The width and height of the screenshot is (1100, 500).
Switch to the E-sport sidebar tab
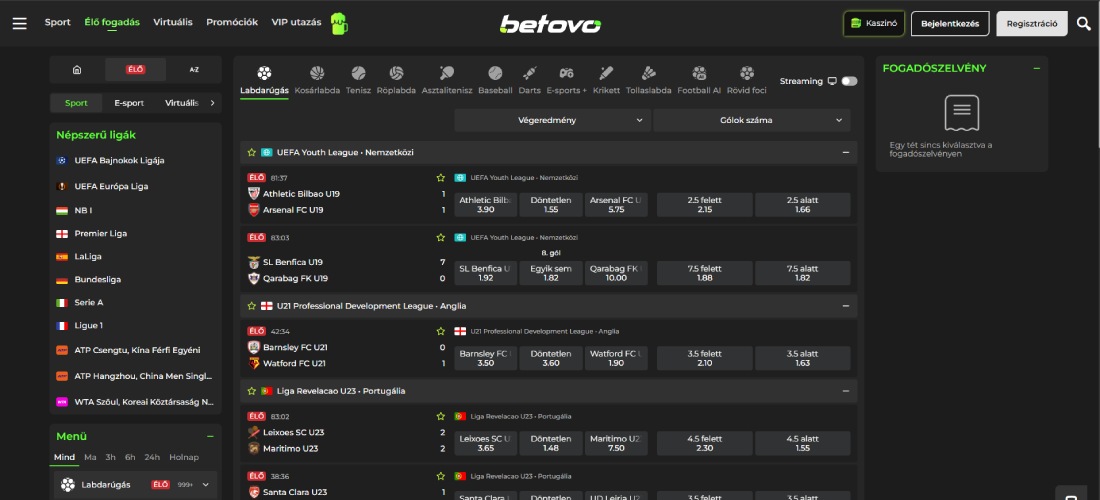[x=129, y=103]
